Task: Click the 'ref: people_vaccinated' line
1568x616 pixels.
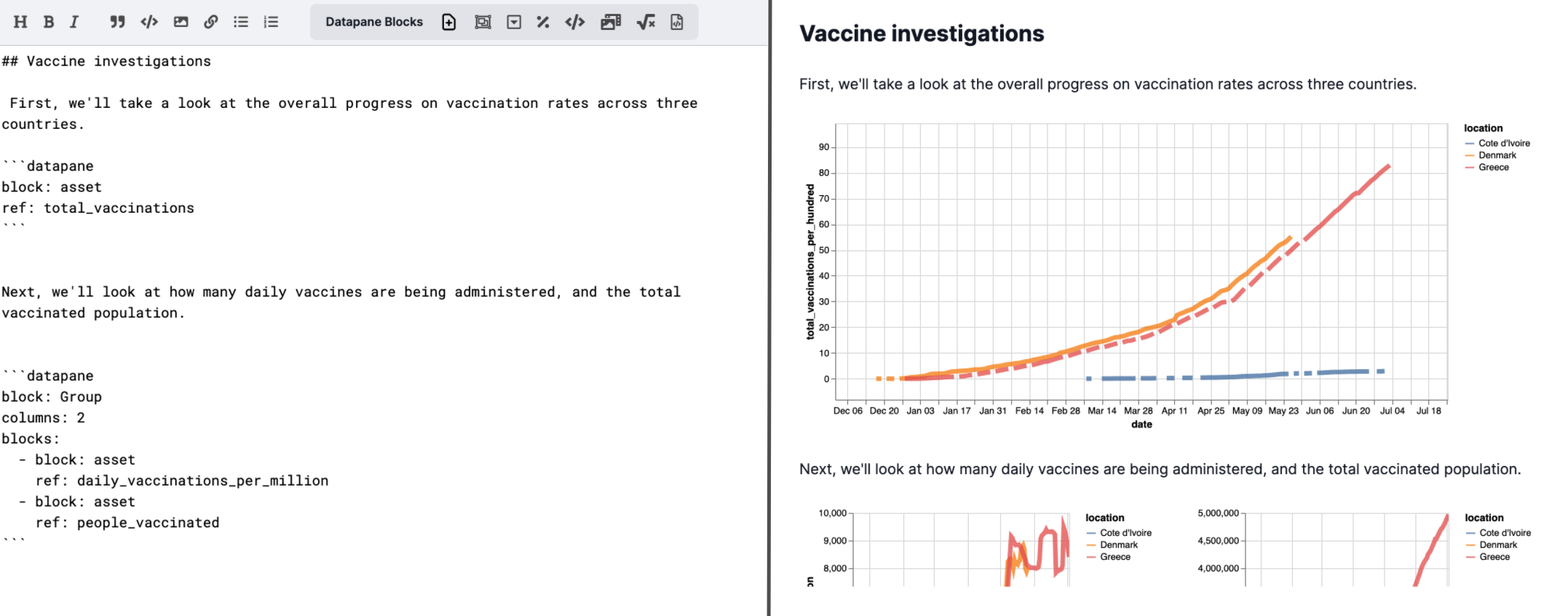Action: coord(127,523)
